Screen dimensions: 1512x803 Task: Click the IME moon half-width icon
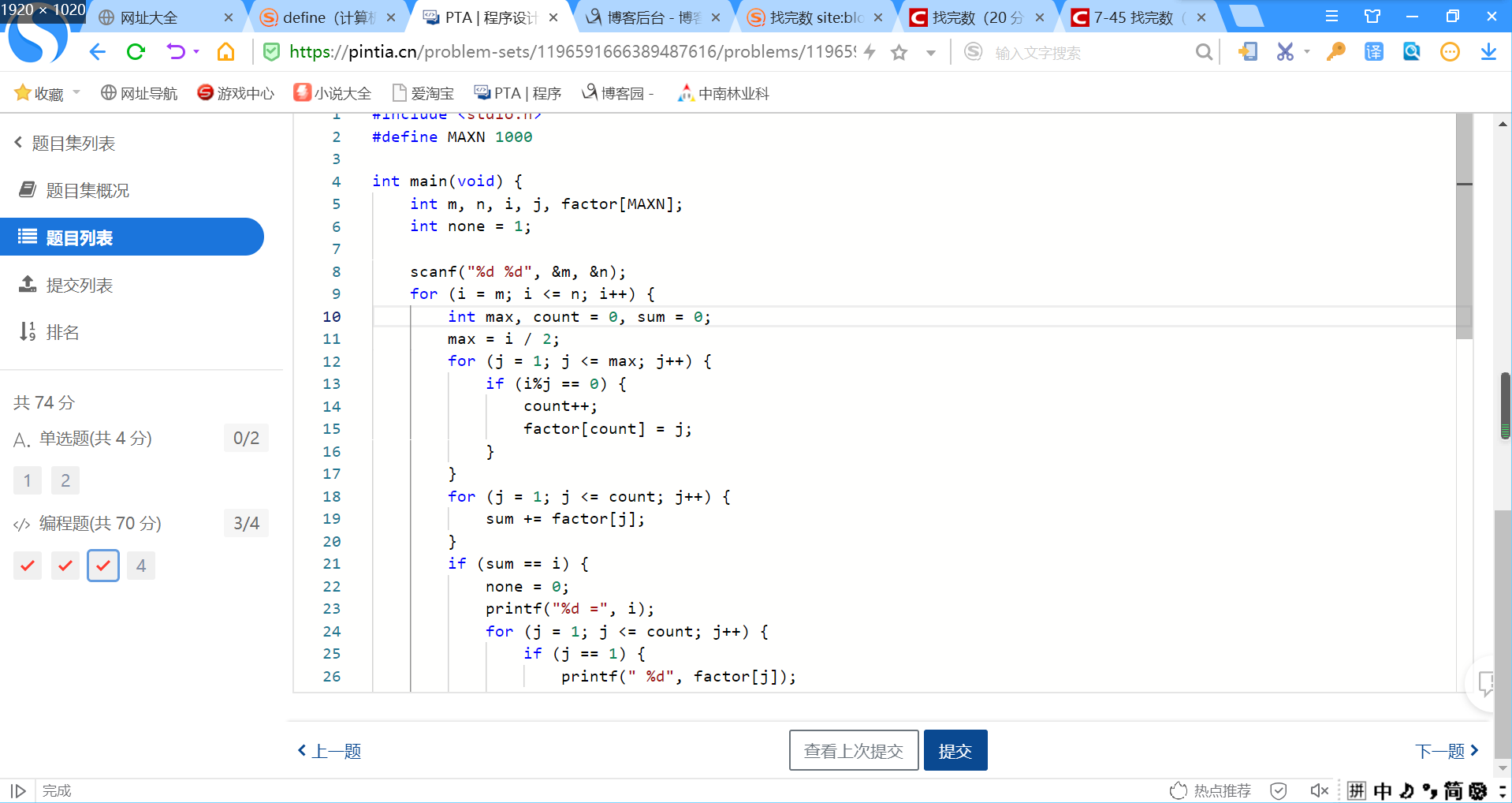[x=1407, y=790]
